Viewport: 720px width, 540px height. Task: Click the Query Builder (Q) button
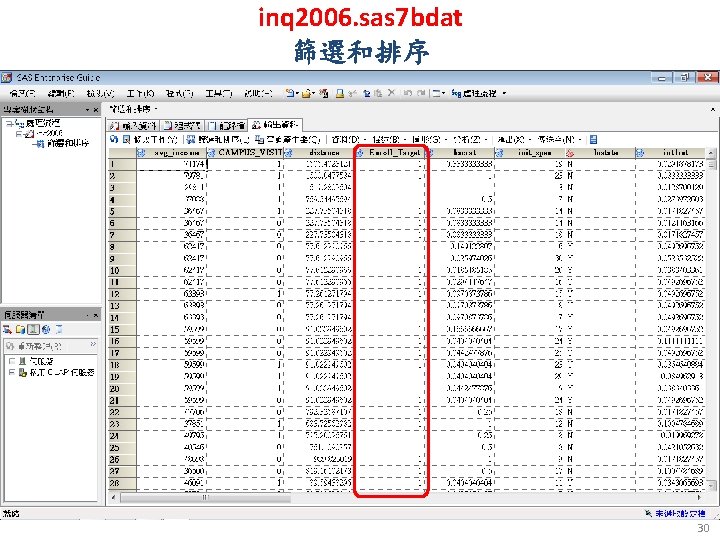288,139
